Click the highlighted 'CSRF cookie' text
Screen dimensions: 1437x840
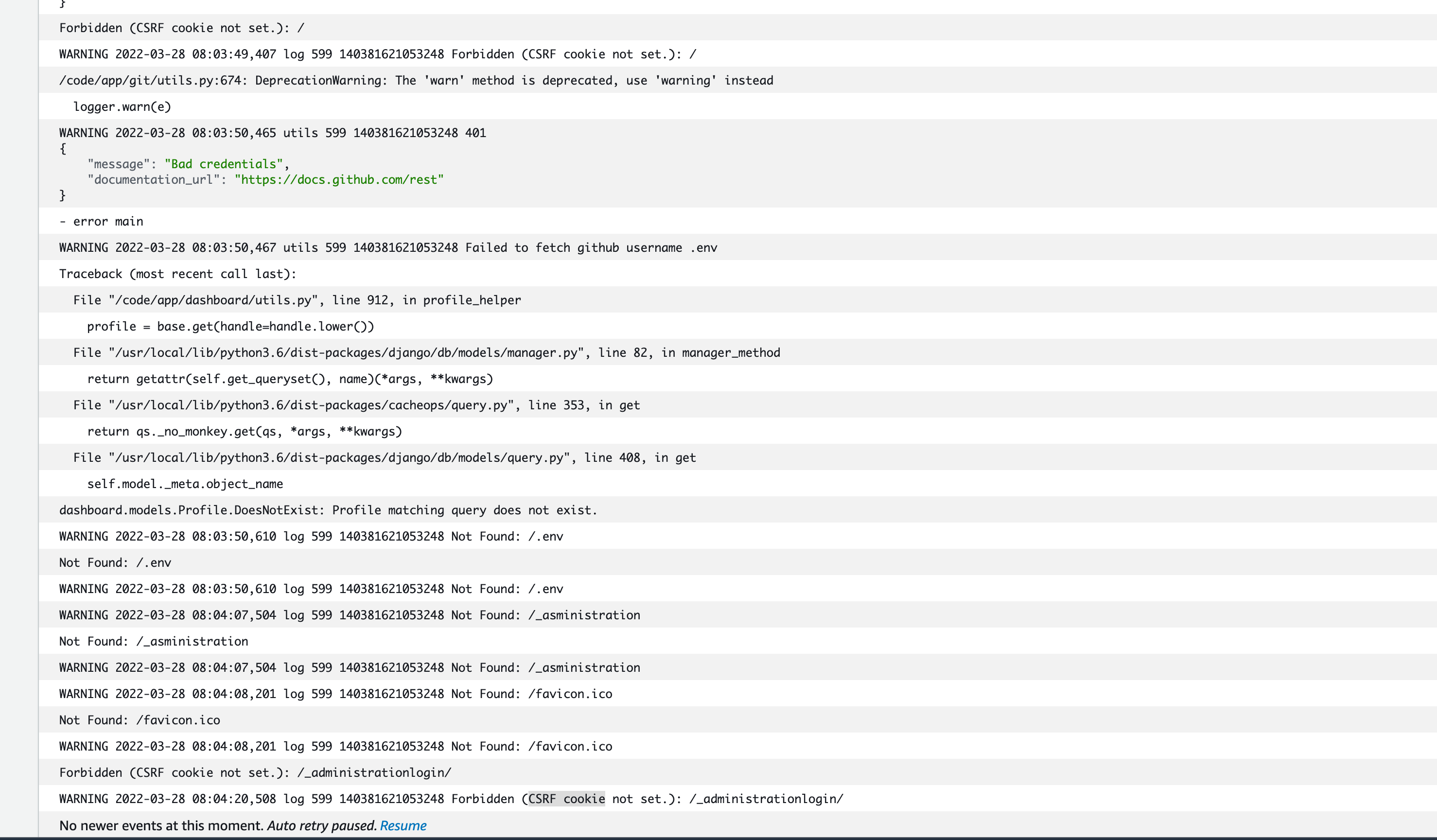pyautogui.click(x=567, y=798)
